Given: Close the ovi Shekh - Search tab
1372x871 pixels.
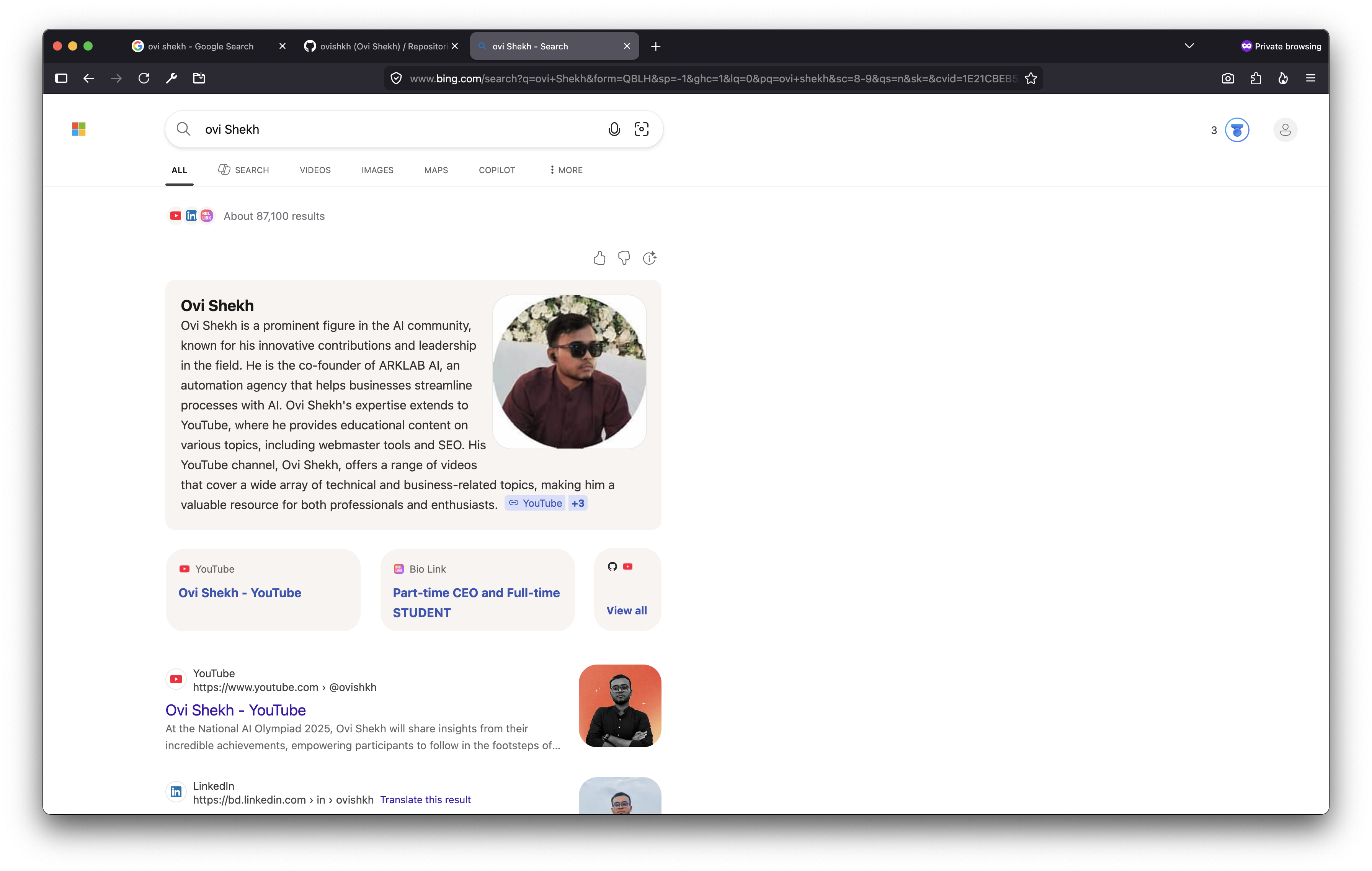Looking at the screenshot, I should (627, 46).
